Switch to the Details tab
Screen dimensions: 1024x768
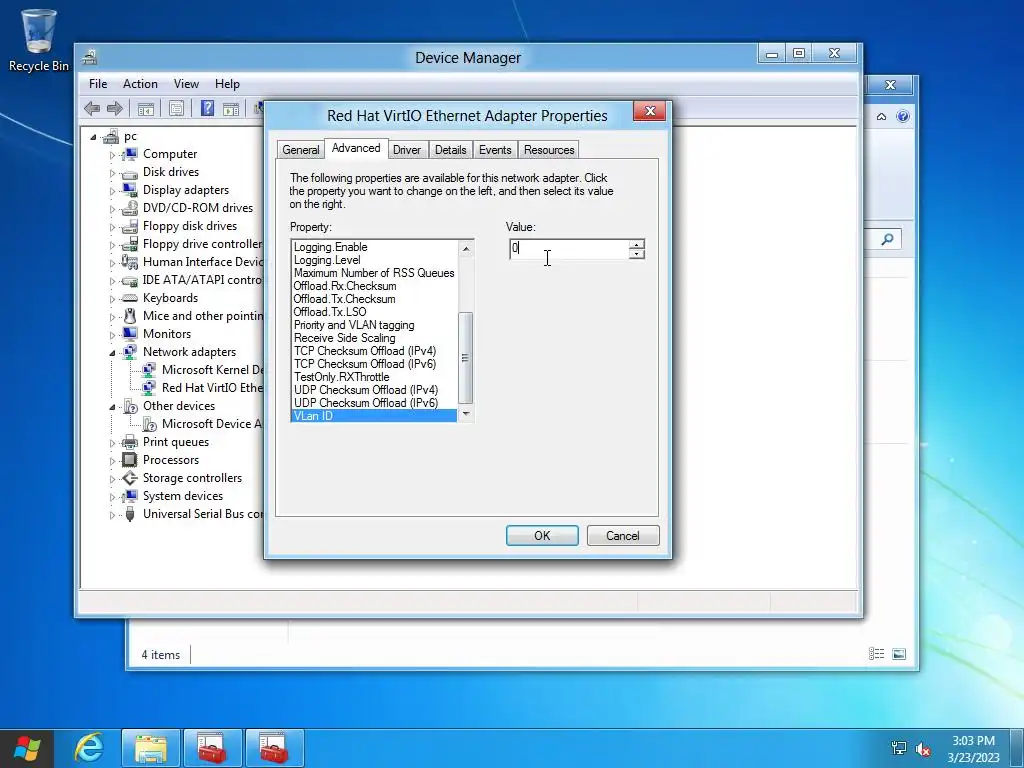coord(451,150)
